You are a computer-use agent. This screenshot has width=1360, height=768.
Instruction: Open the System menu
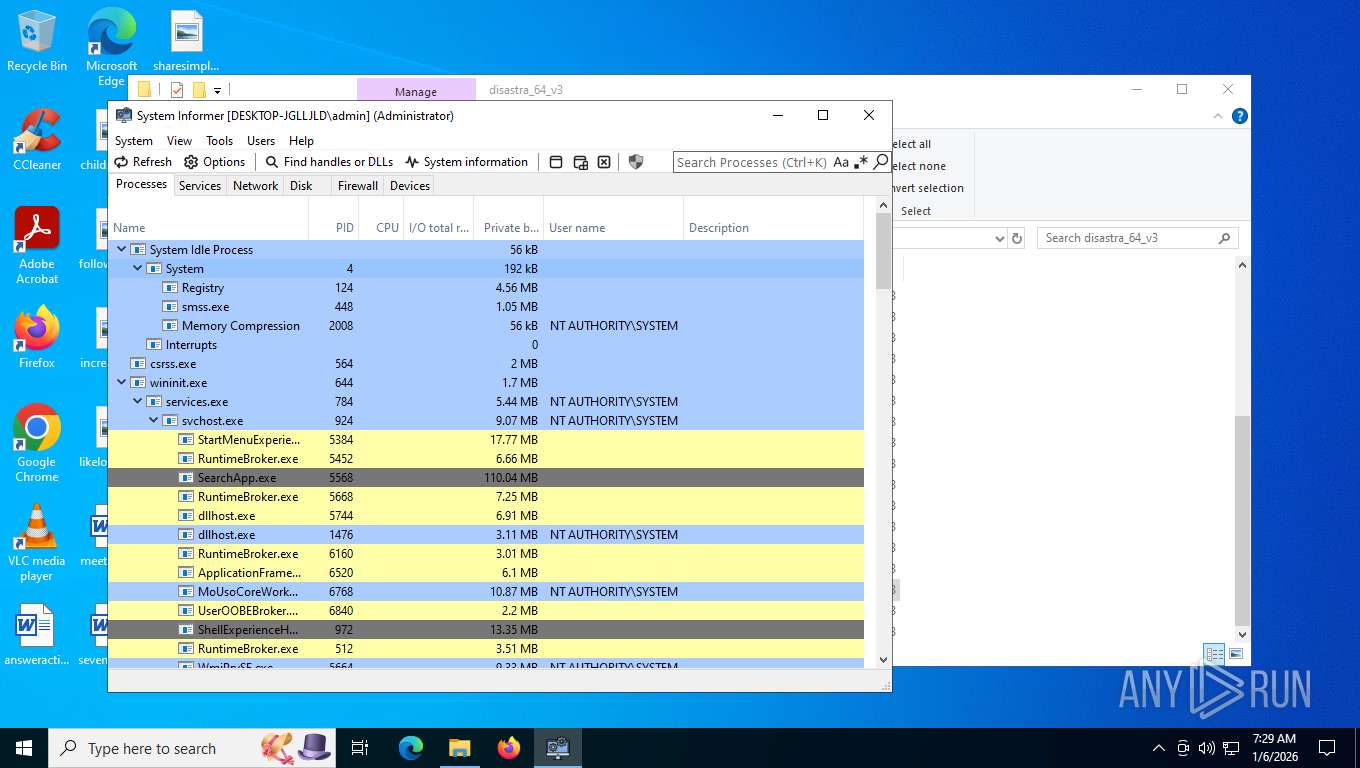(134, 141)
